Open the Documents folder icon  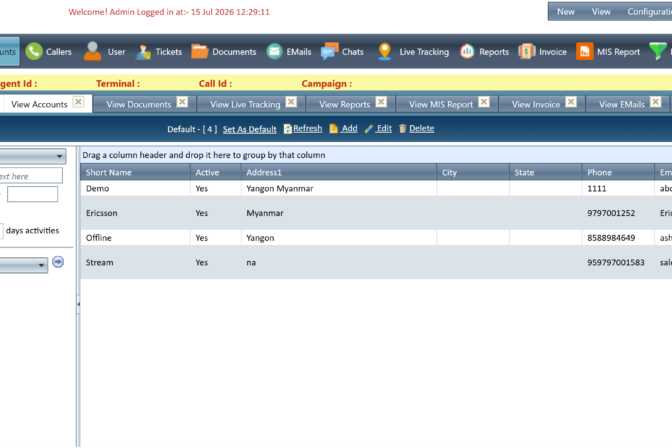click(x=200, y=51)
